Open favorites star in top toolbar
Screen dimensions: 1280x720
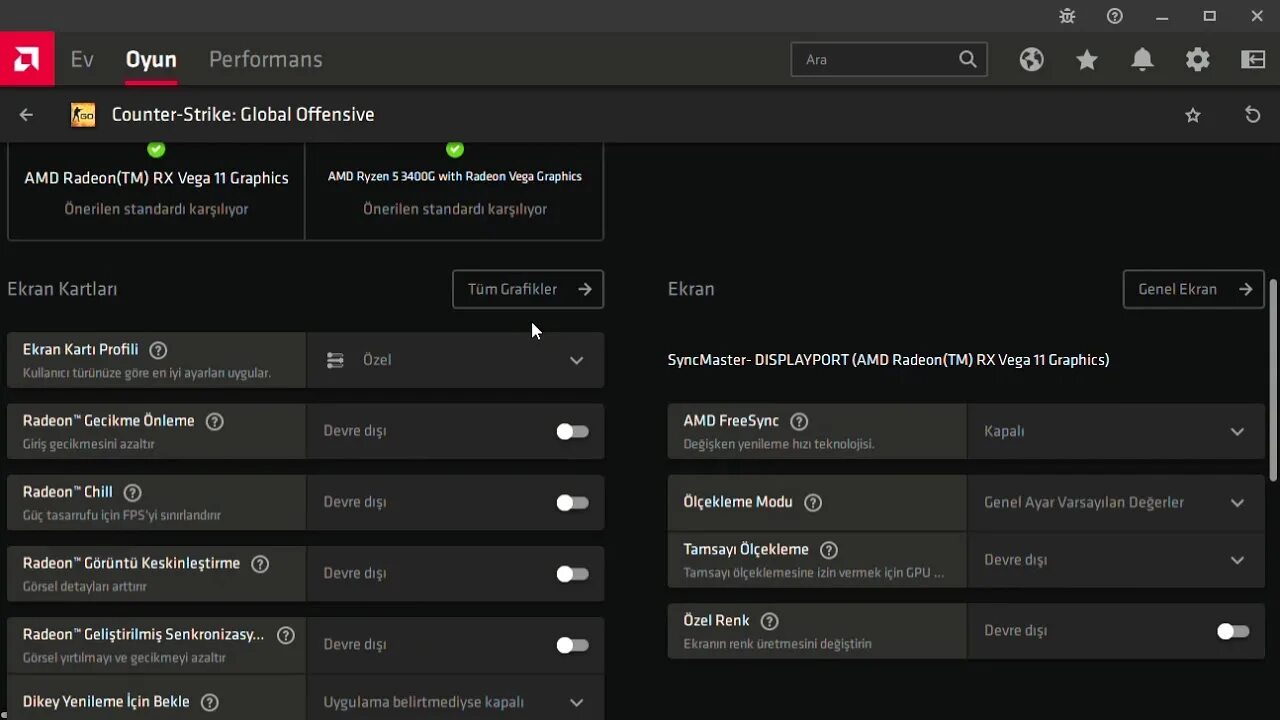point(1087,60)
